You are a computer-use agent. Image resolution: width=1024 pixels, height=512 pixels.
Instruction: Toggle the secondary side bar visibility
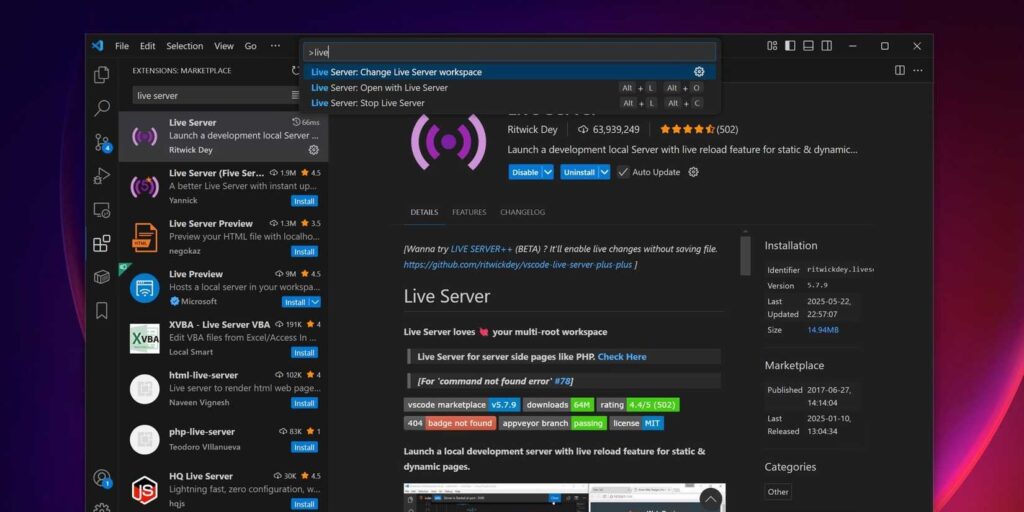pos(827,46)
